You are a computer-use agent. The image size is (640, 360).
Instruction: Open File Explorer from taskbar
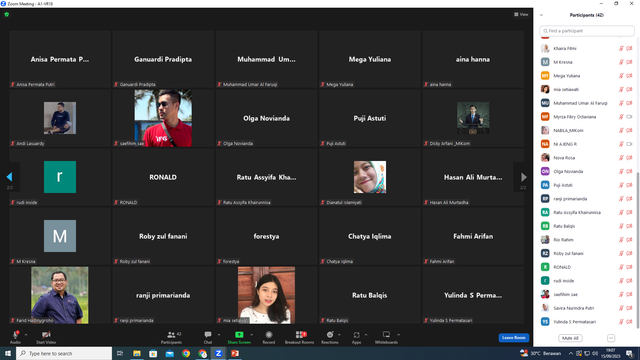coord(137,353)
